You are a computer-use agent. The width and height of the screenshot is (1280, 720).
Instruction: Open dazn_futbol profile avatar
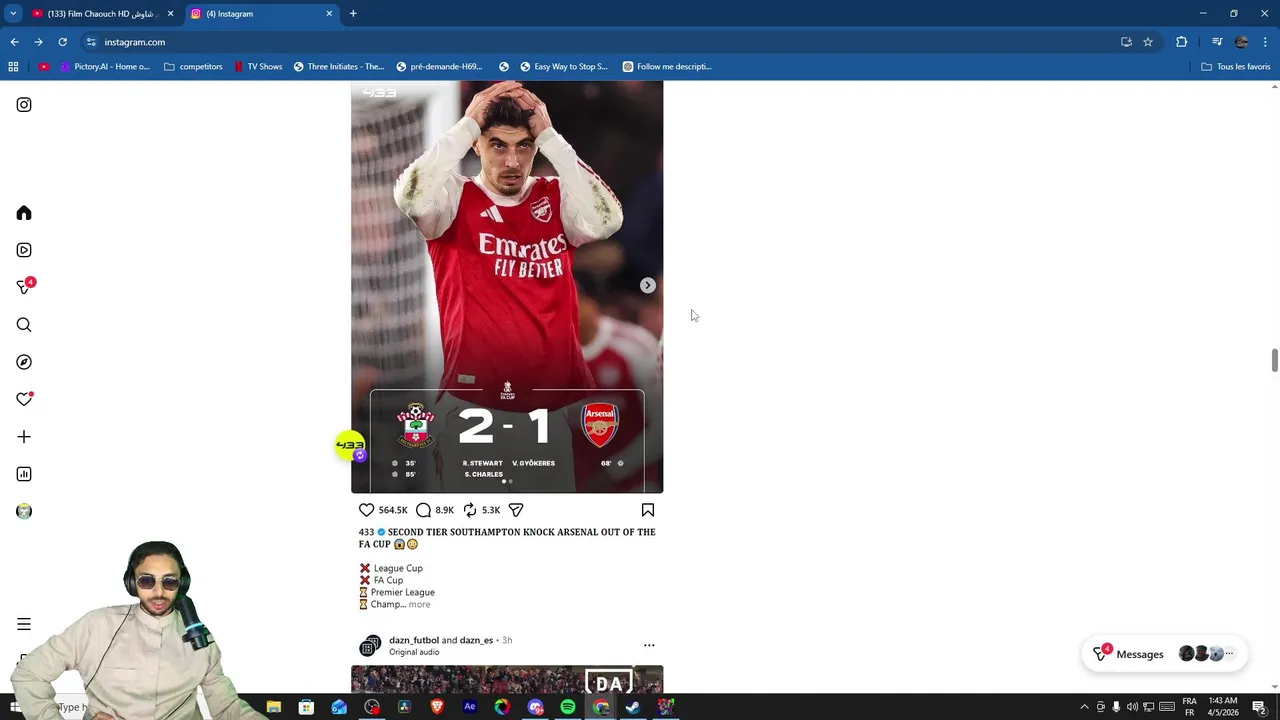coord(370,646)
